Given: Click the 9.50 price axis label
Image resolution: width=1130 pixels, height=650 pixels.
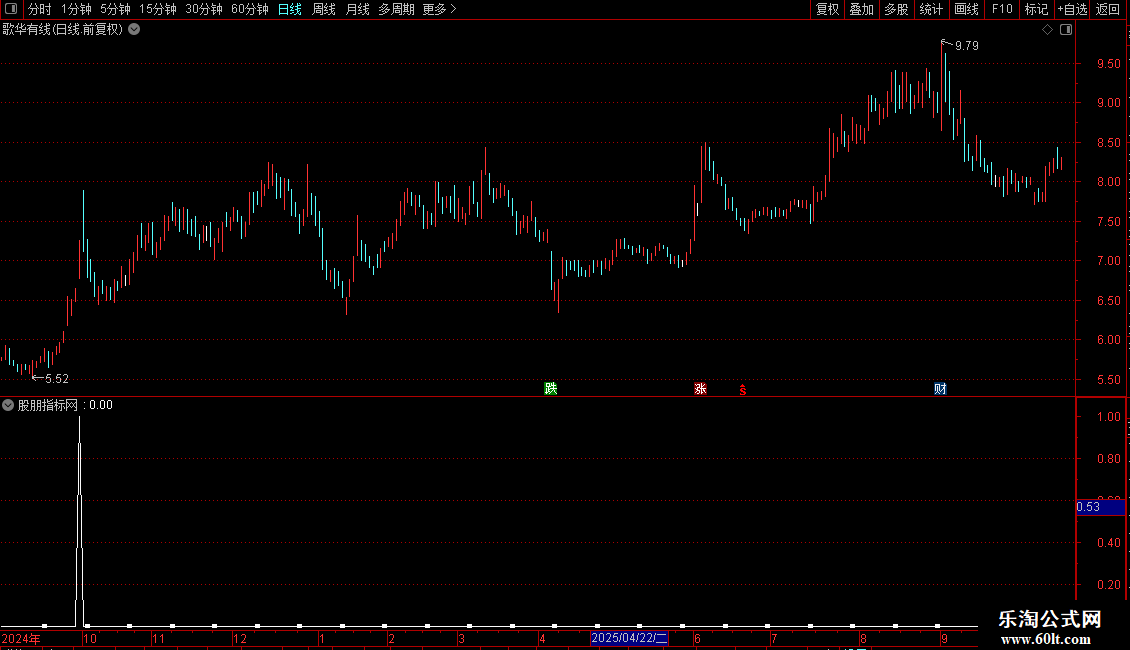Looking at the screenshot, I should 1108,63.
